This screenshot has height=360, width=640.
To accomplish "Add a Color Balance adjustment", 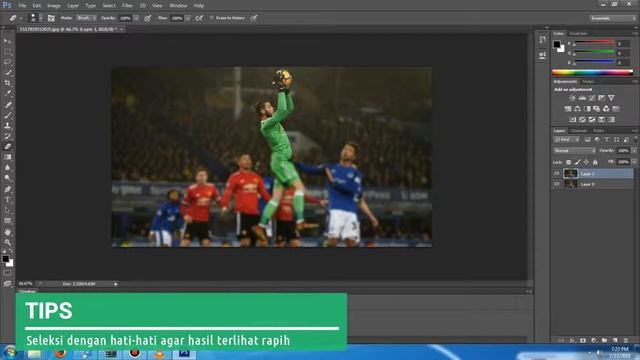I will (x=577, y=109).
